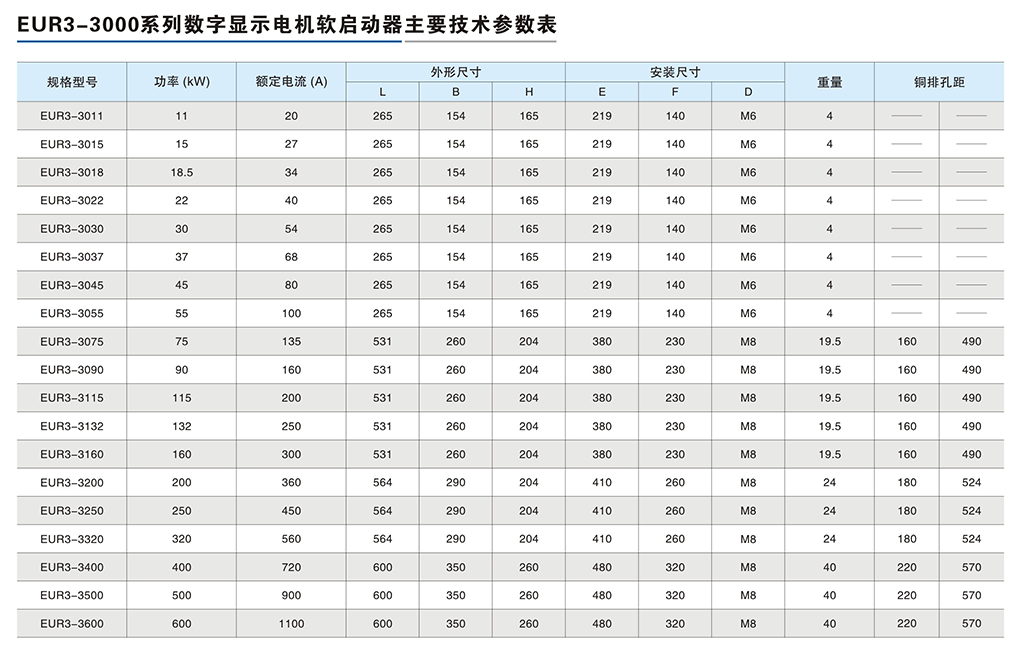Click the 额定电流 (A) header cell

click(289, 81)
